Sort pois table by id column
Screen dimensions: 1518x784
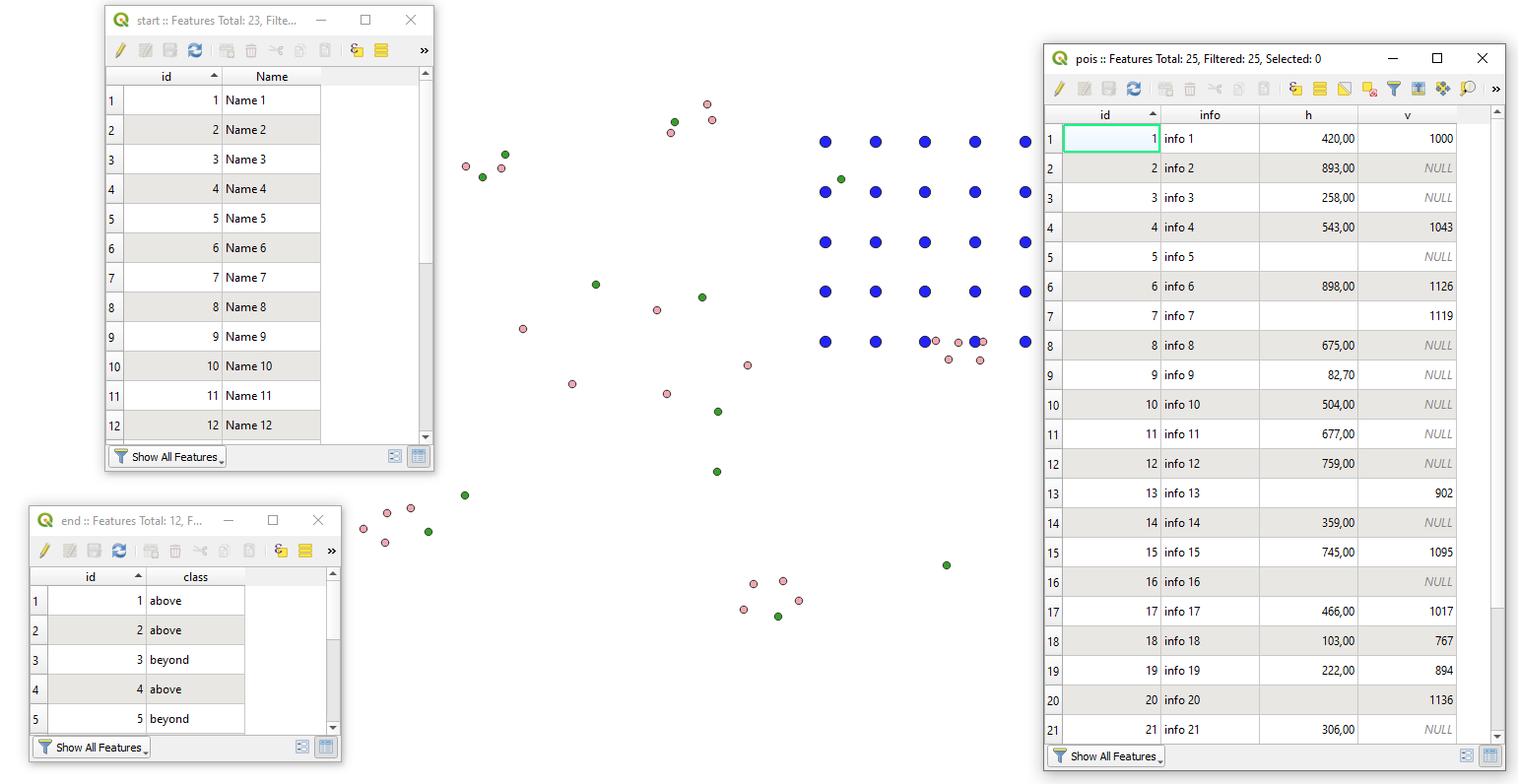[1112, 115]
